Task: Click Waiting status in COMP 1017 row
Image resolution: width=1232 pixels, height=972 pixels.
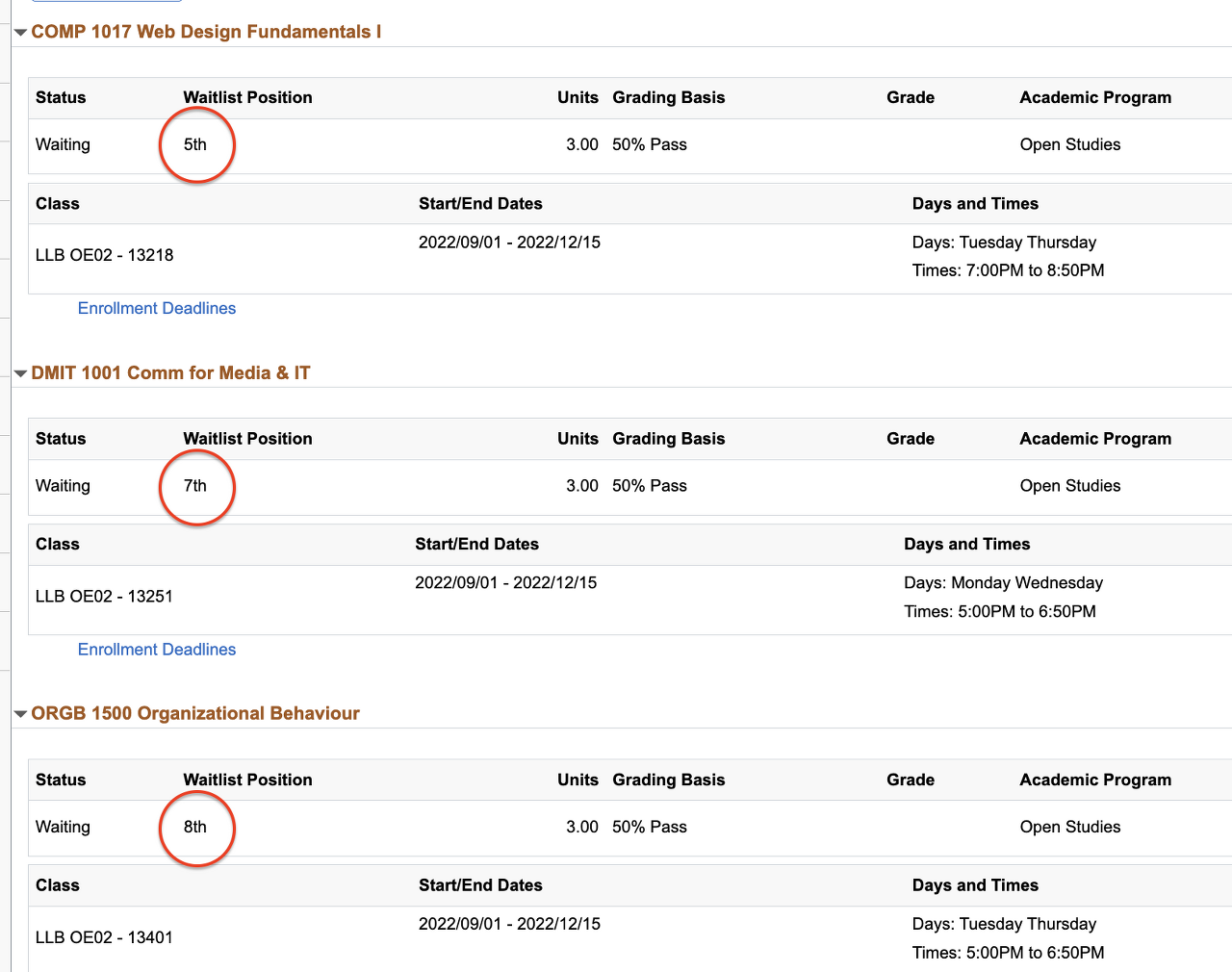Action: point(63,144)
